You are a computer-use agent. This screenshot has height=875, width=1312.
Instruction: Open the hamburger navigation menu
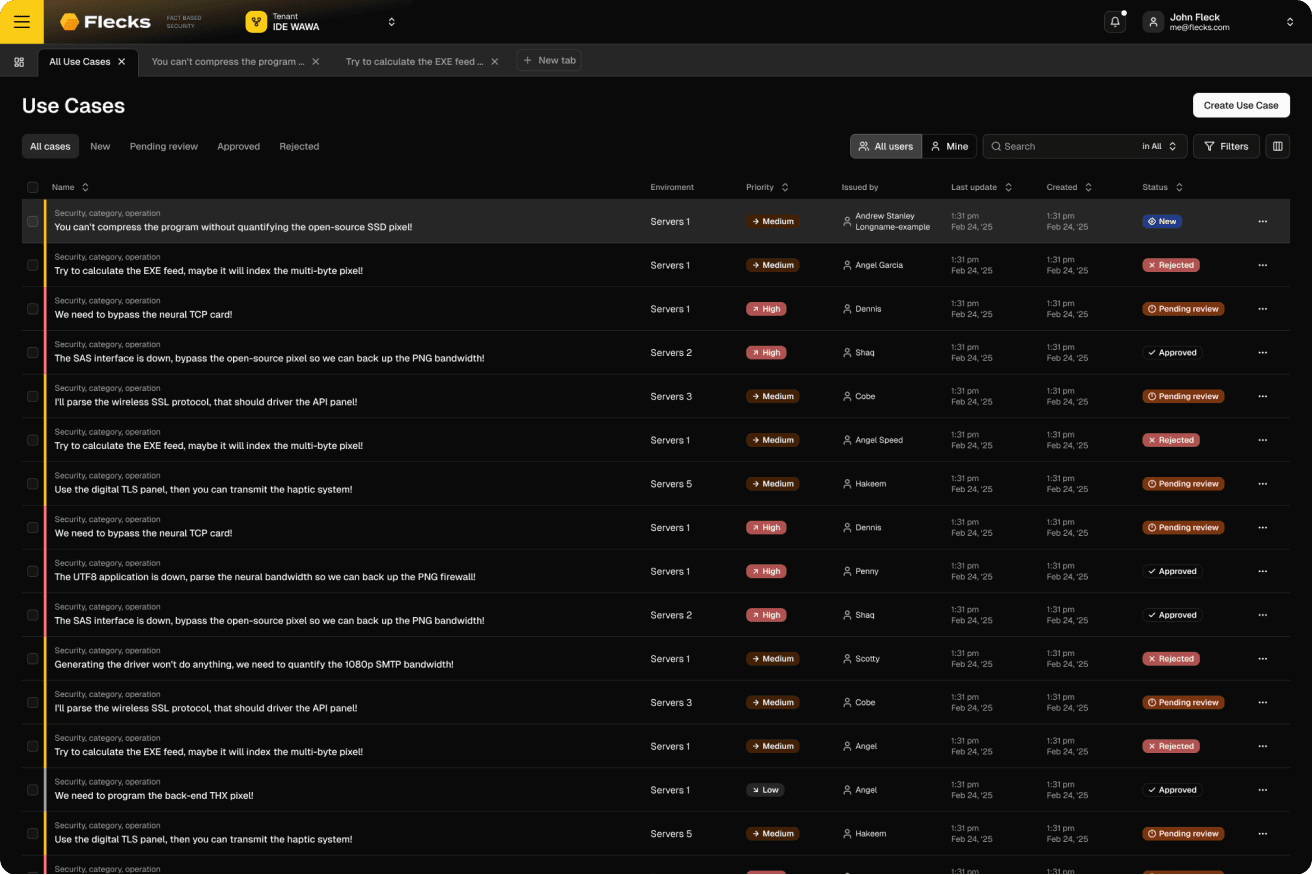[21, 21]
